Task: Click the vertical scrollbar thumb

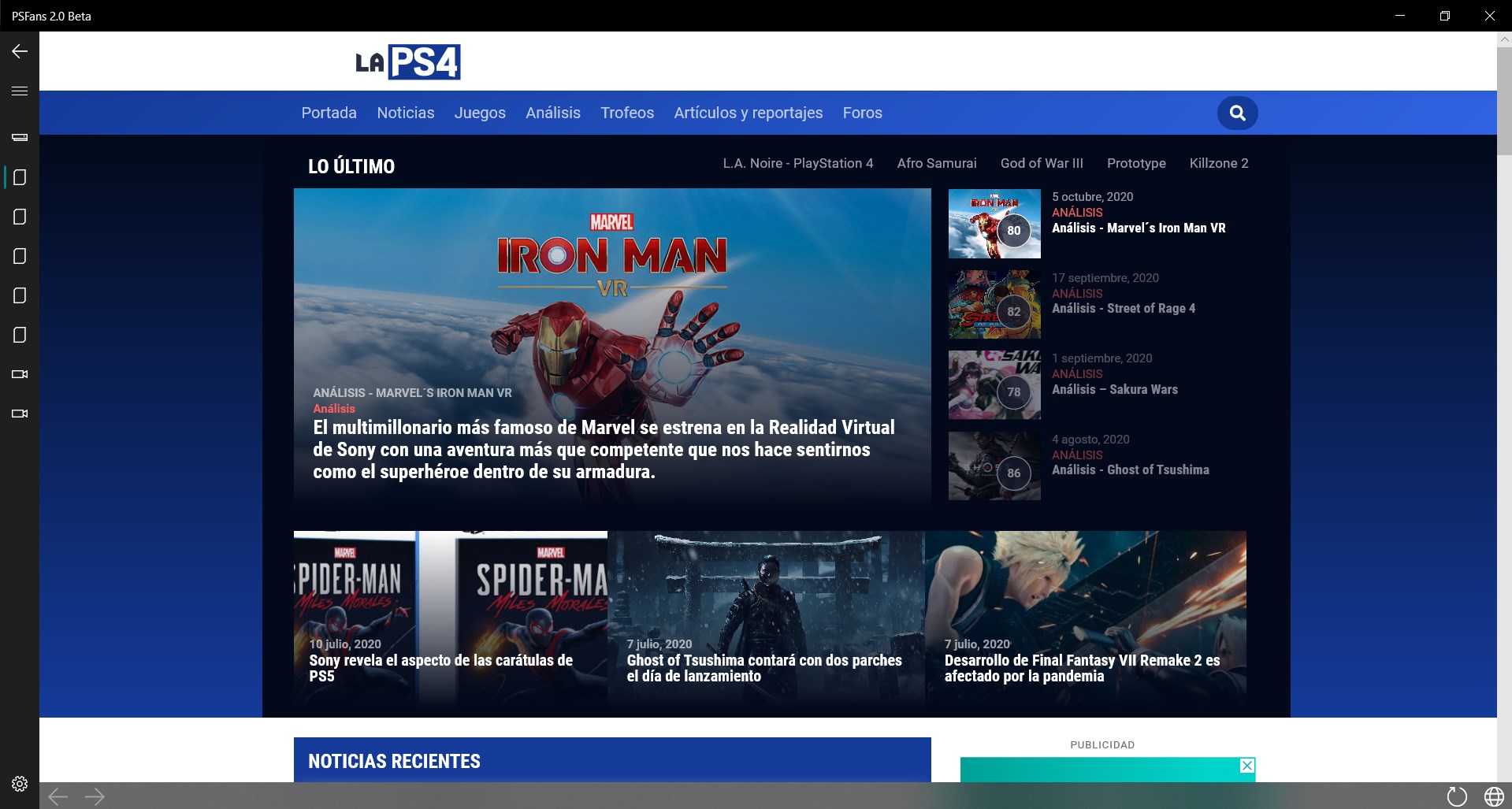Action: coord(1504,100)
